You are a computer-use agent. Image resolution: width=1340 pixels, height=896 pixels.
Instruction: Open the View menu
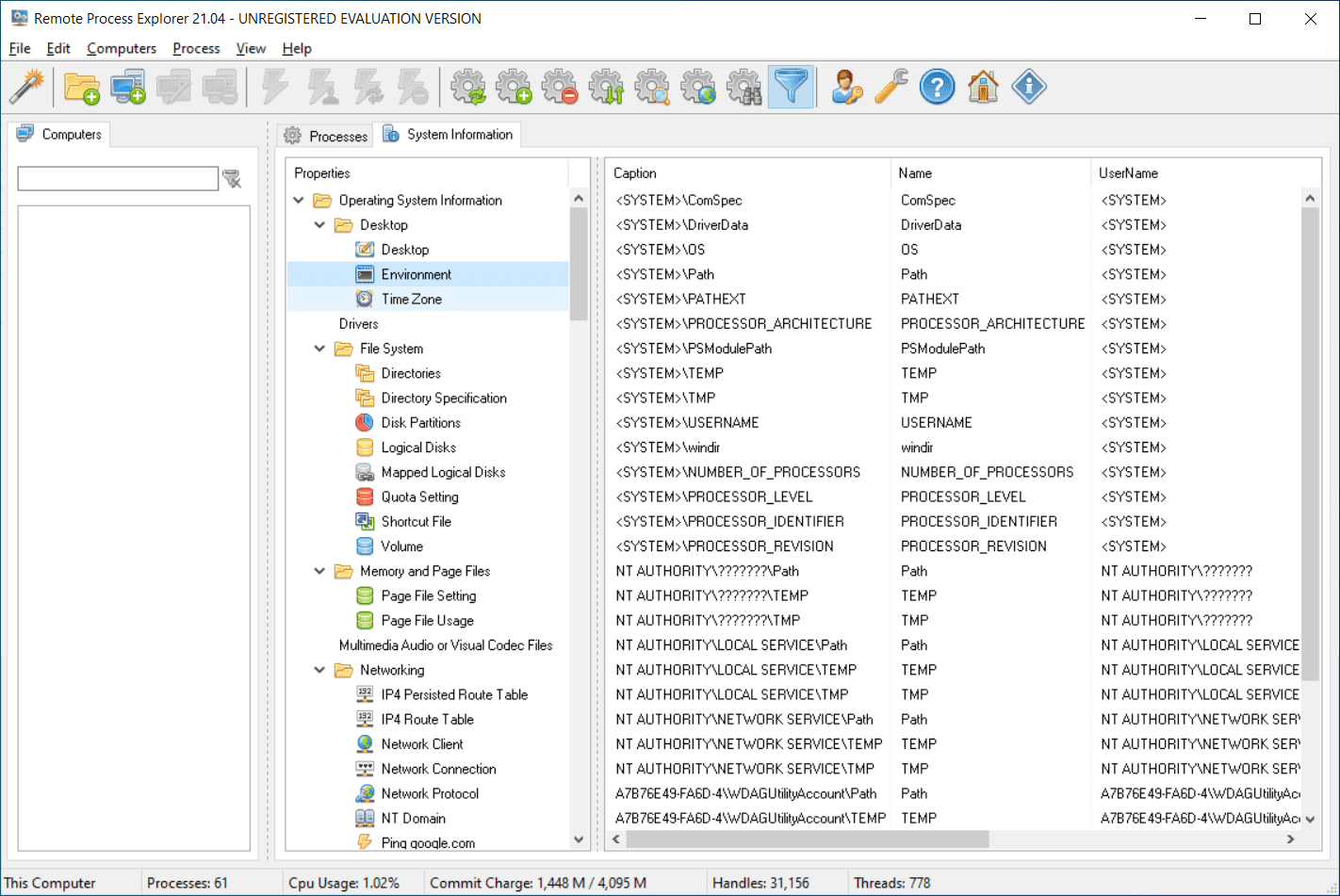(x=251, y=48)
